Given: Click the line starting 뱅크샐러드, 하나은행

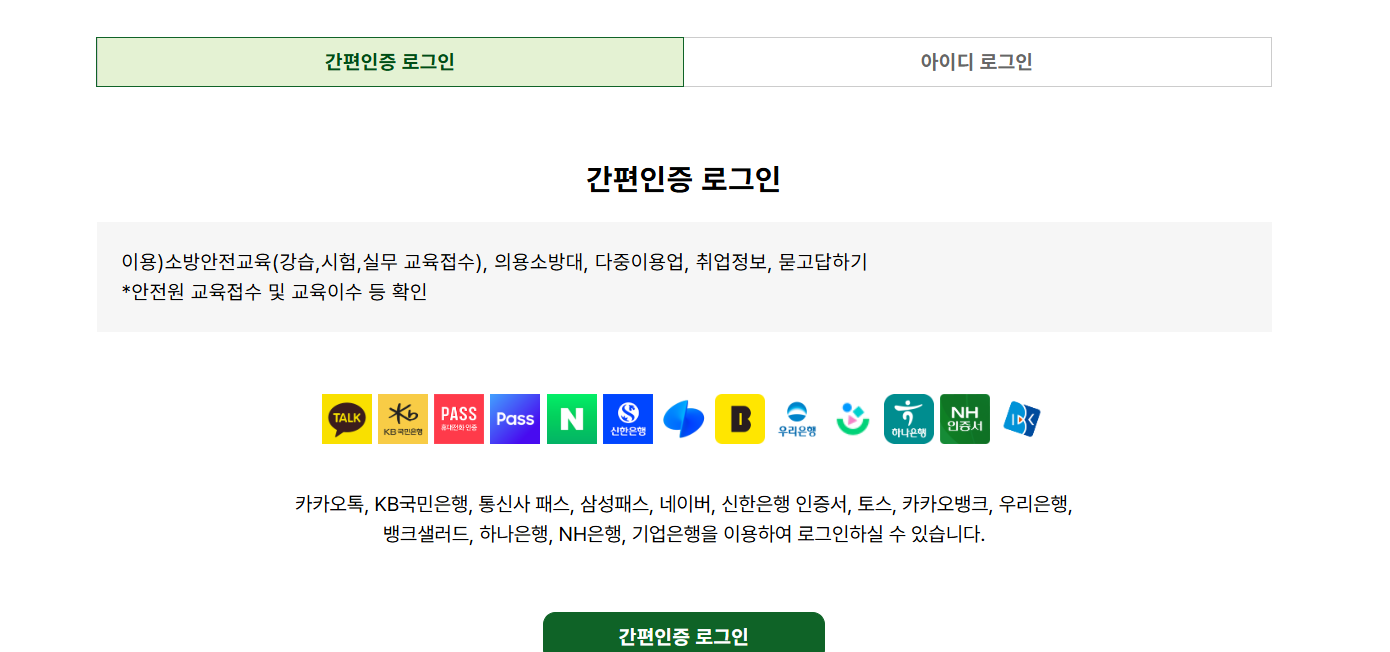Looking at the screenshot, I should click(x=684, y=534).
